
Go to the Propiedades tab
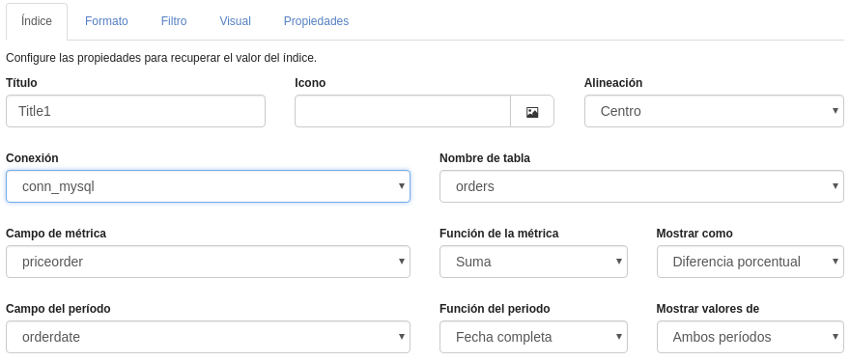(x=317, y=21)
